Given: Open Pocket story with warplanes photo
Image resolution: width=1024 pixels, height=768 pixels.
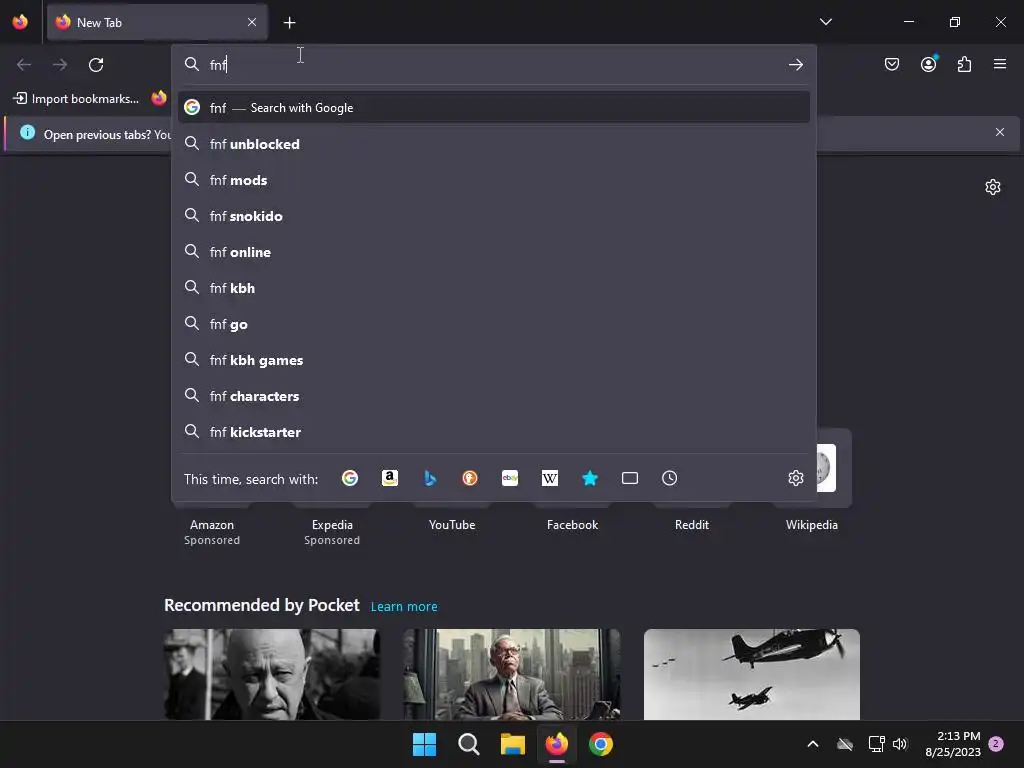Looking at the screenshot, I should (x=752, y=674).
